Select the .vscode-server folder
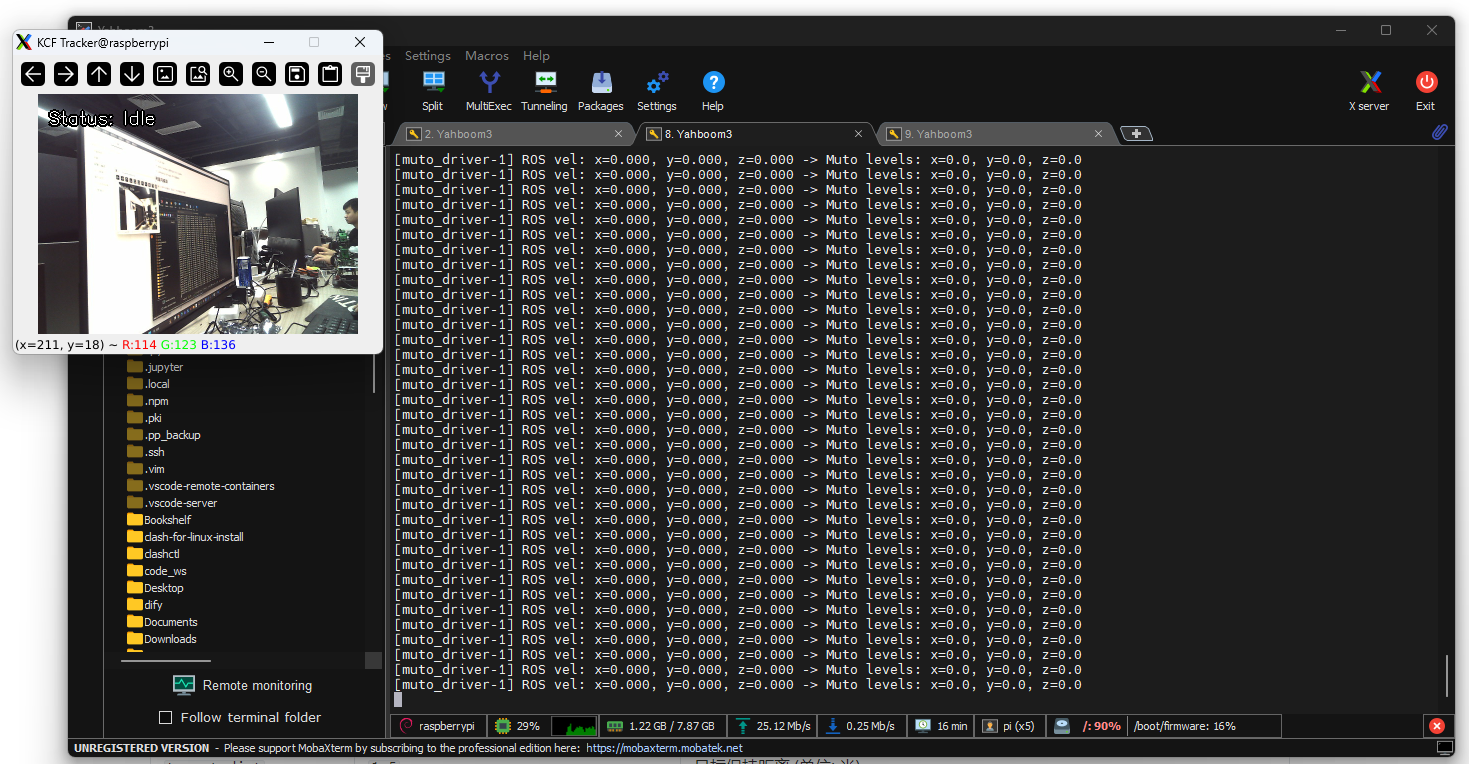This screenshot has height=764, width=1469. point(172,503)
